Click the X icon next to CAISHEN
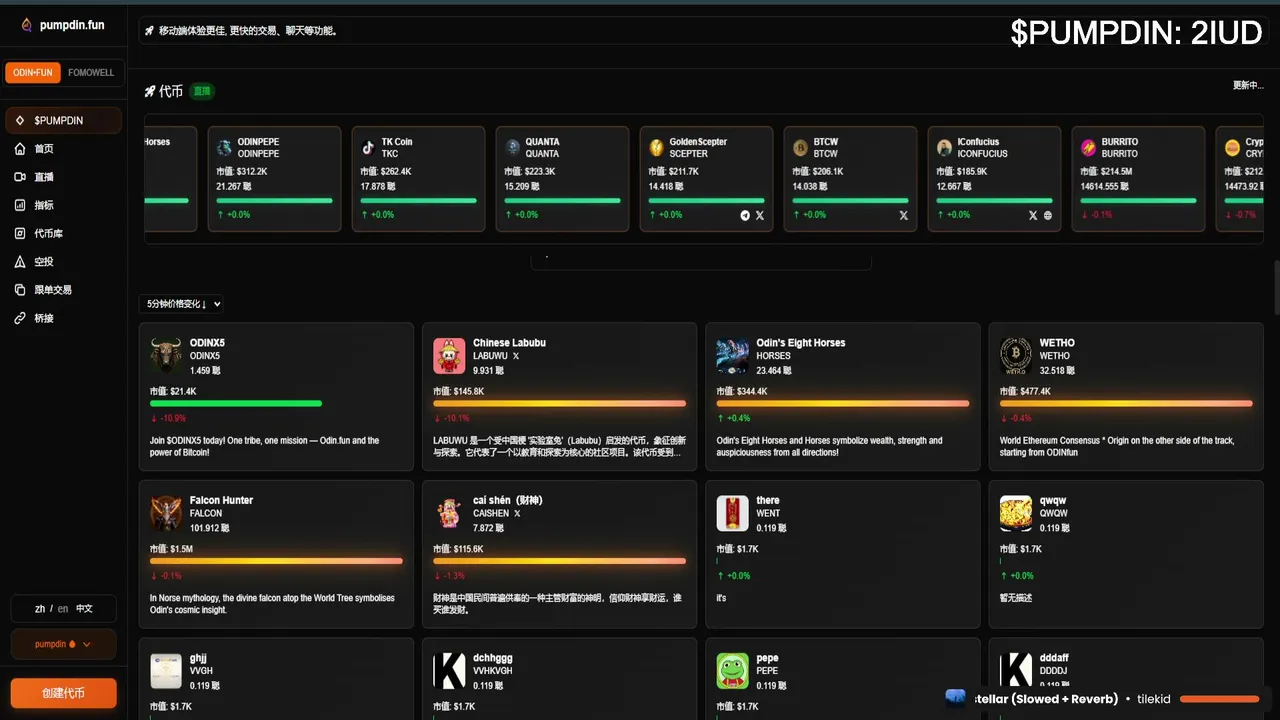Viewport: 1280px width, 720px height. 517,513
